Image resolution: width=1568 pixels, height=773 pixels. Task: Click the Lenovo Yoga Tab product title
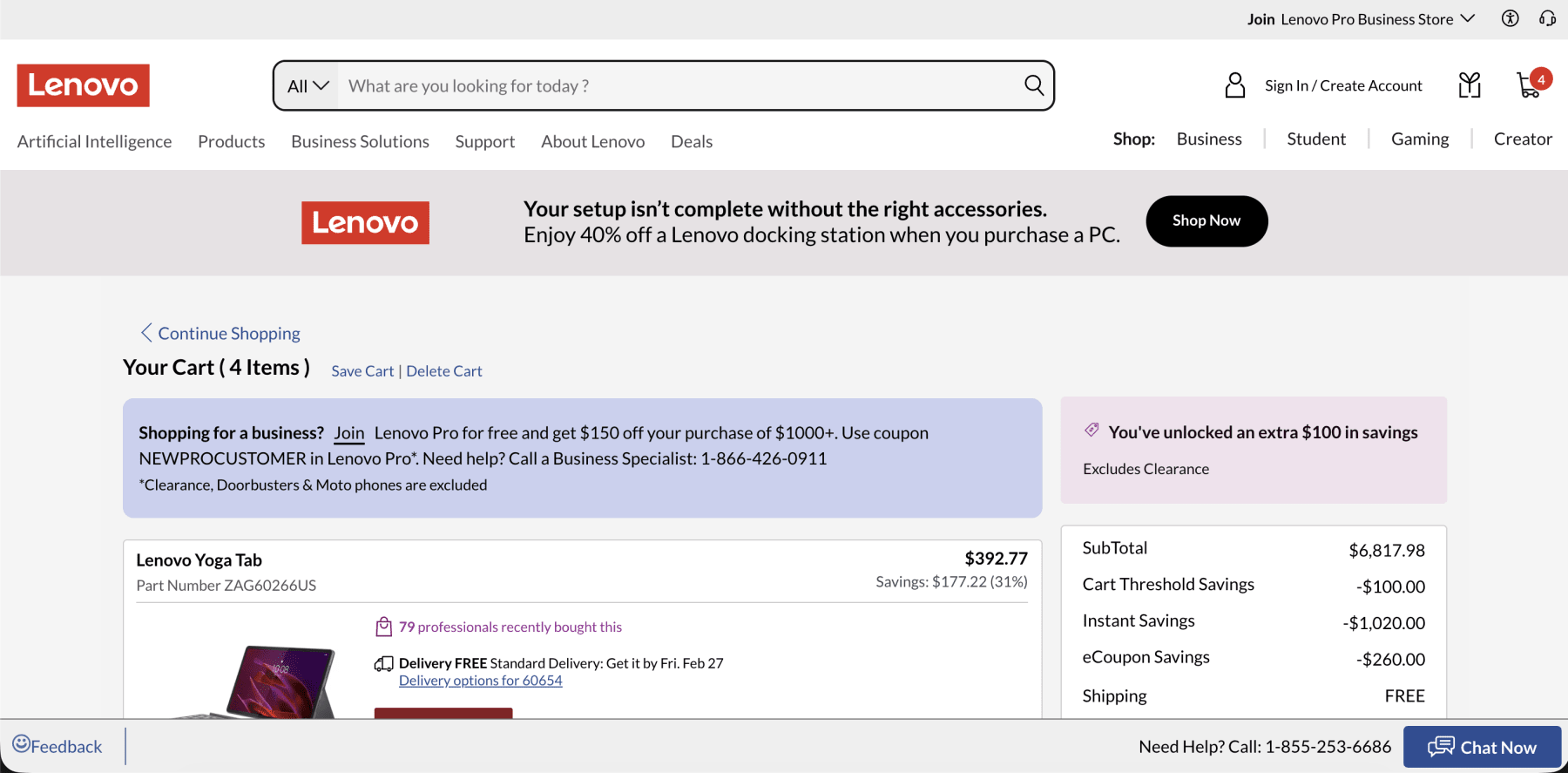pyautogui.click(x=199, y=560)
